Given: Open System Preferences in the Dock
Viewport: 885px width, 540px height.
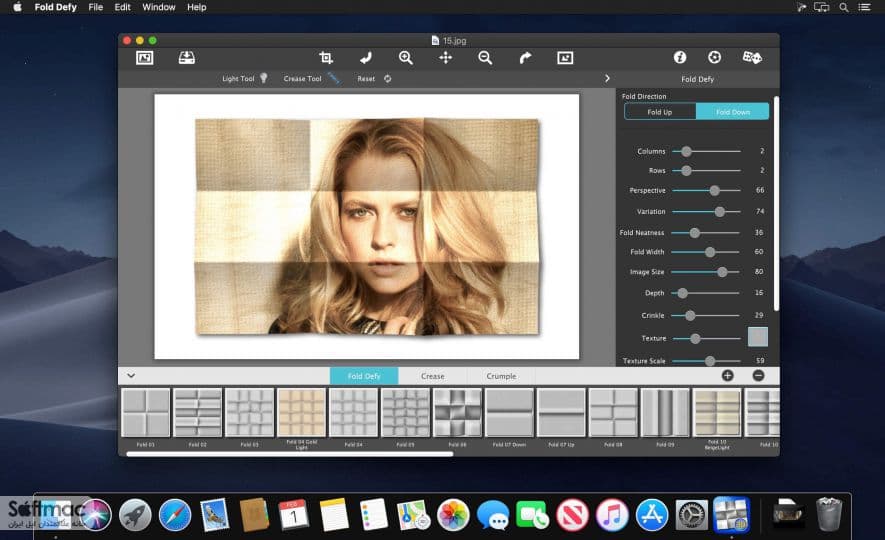Looking at the screenshot, I should click(691, 515).
